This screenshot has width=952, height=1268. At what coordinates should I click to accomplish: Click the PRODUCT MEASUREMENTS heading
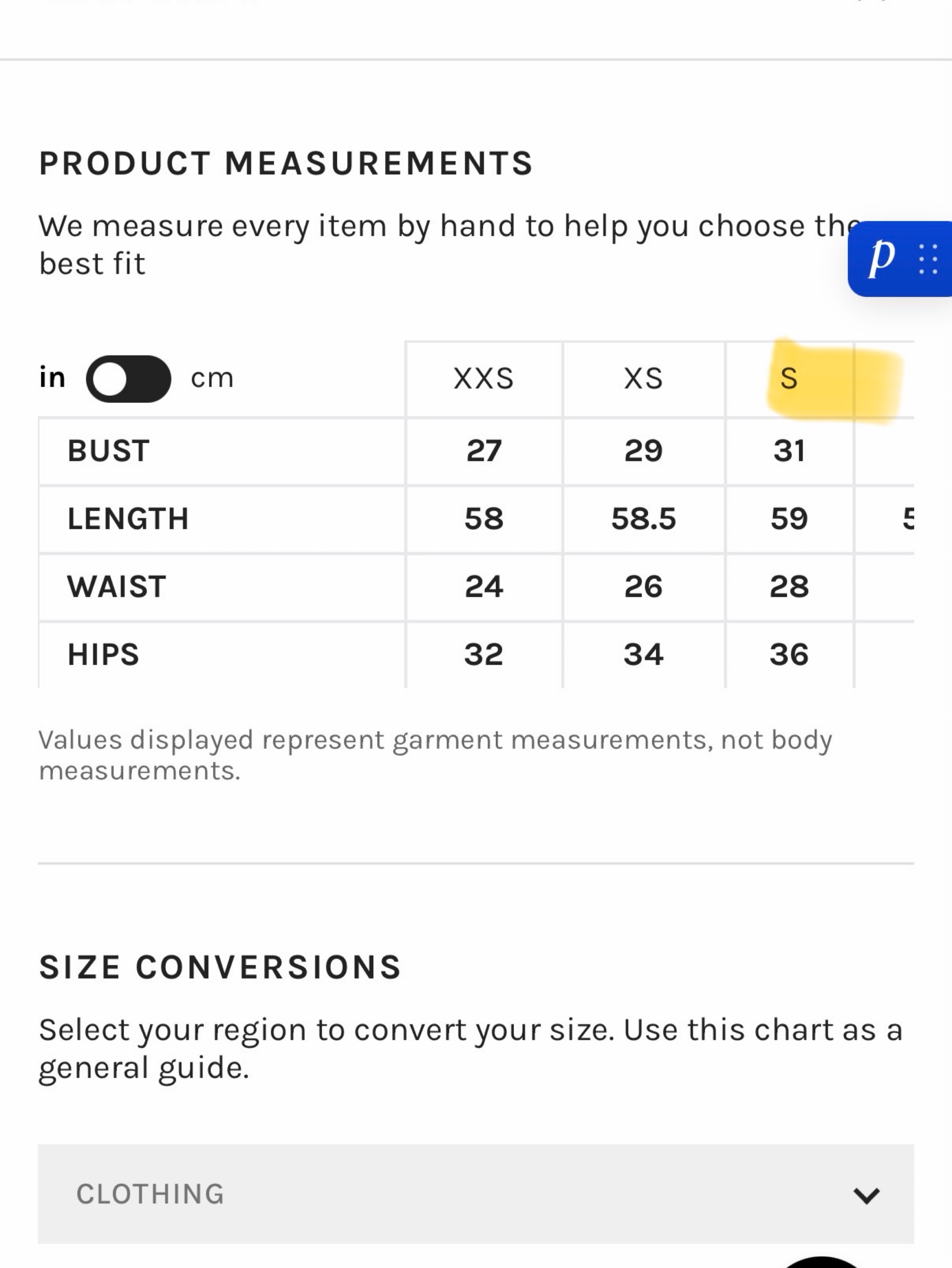point(286,163)
